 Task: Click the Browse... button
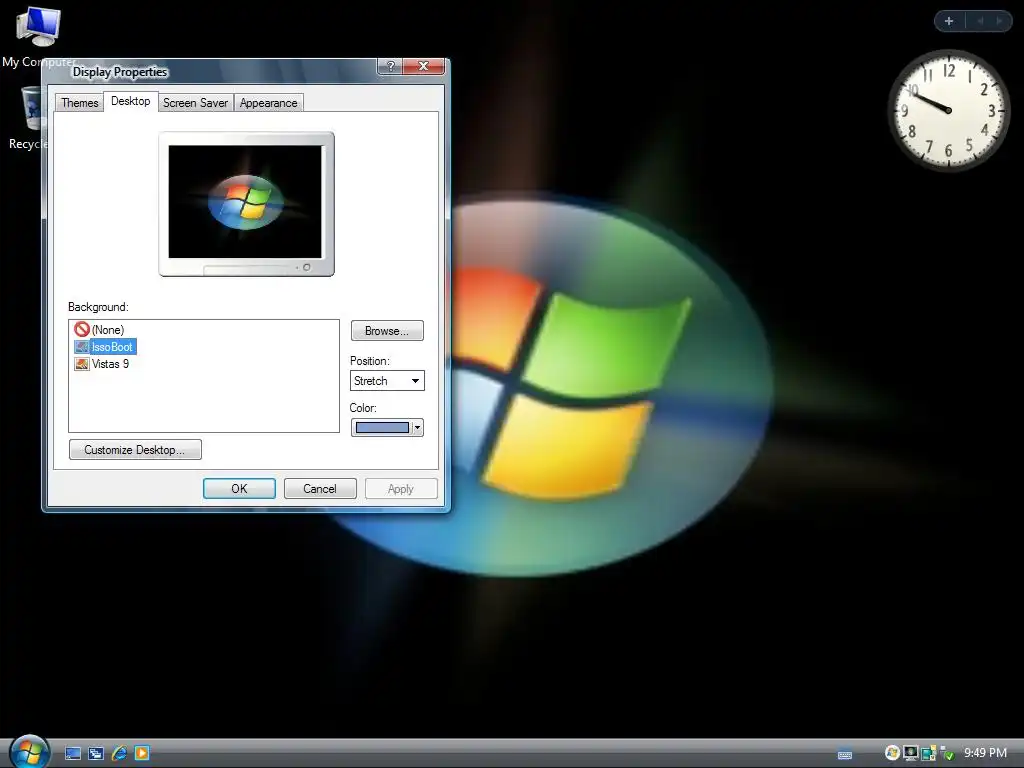click(x=387, y=330)
